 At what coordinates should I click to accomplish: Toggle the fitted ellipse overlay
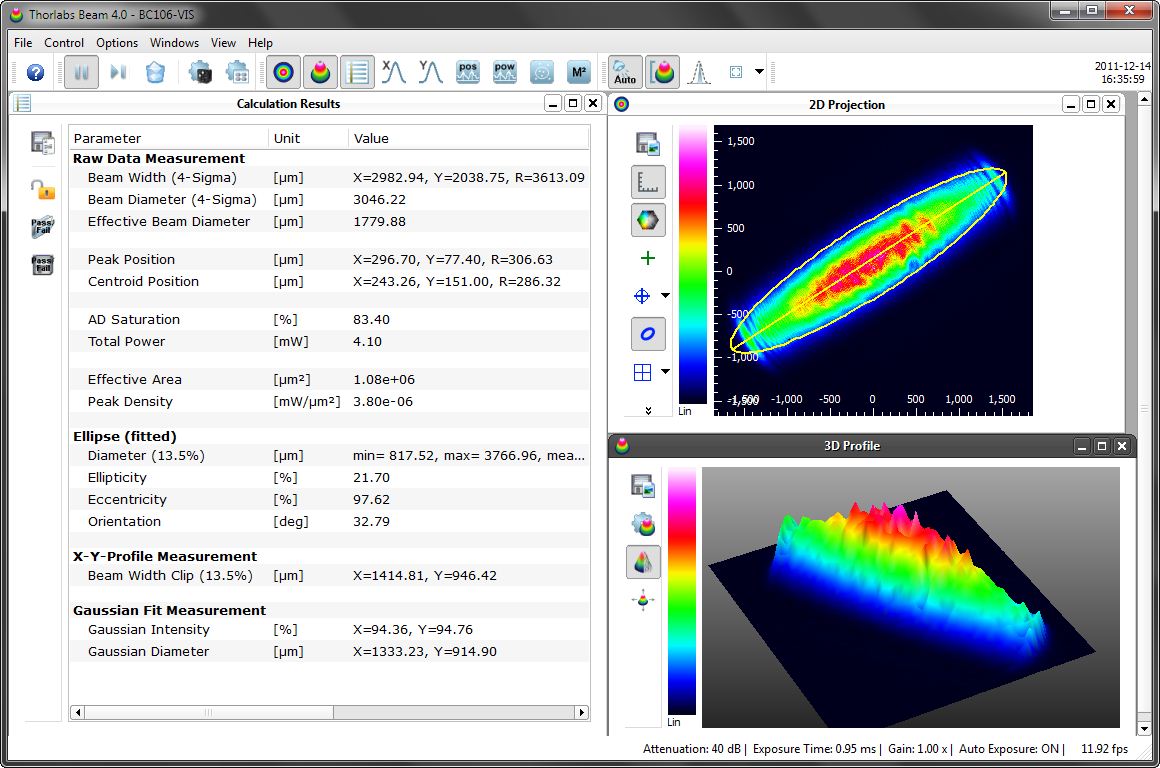click(x=647, y=334)
